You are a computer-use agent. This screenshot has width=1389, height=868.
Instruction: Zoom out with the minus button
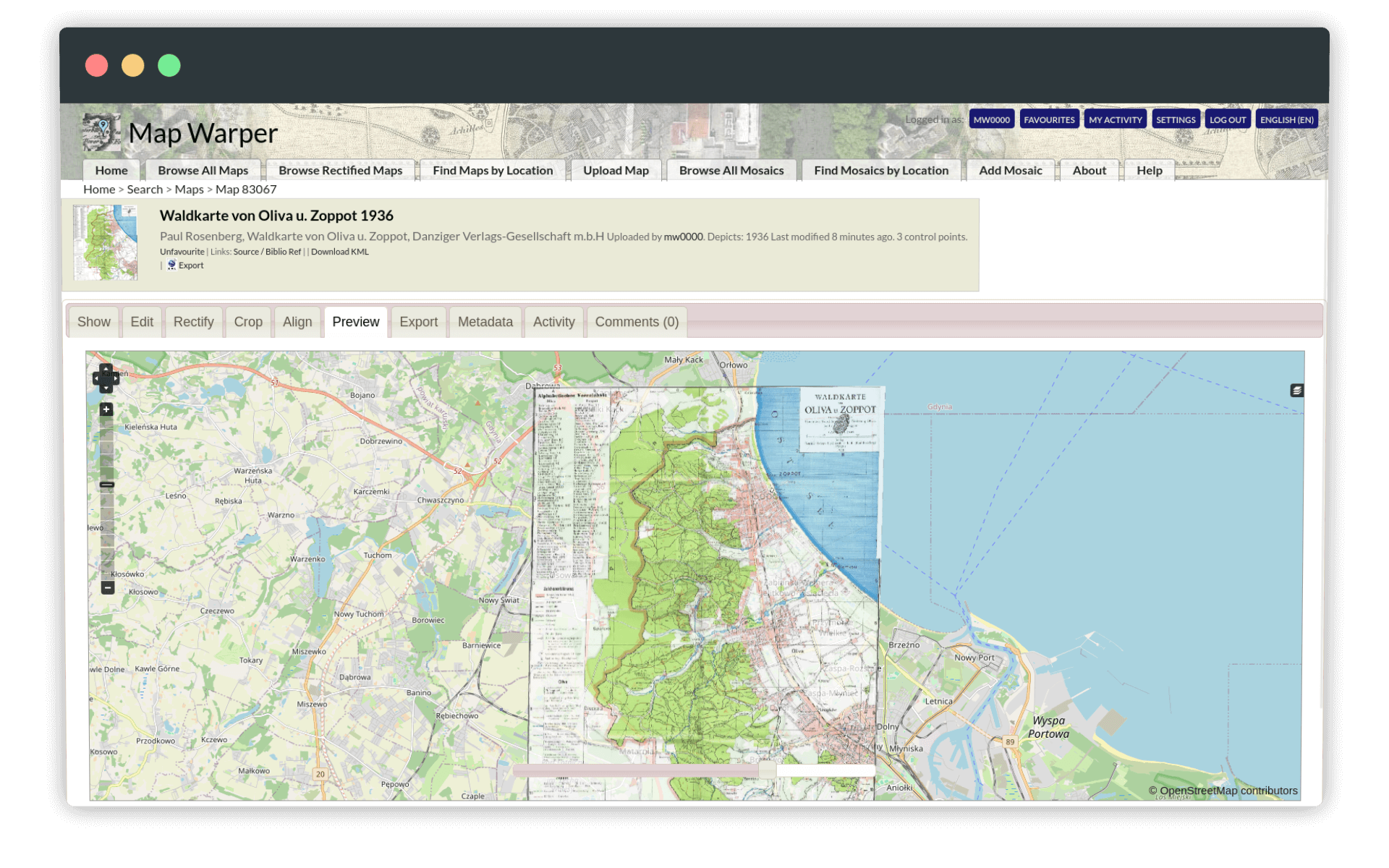click(x=107, y=588)
